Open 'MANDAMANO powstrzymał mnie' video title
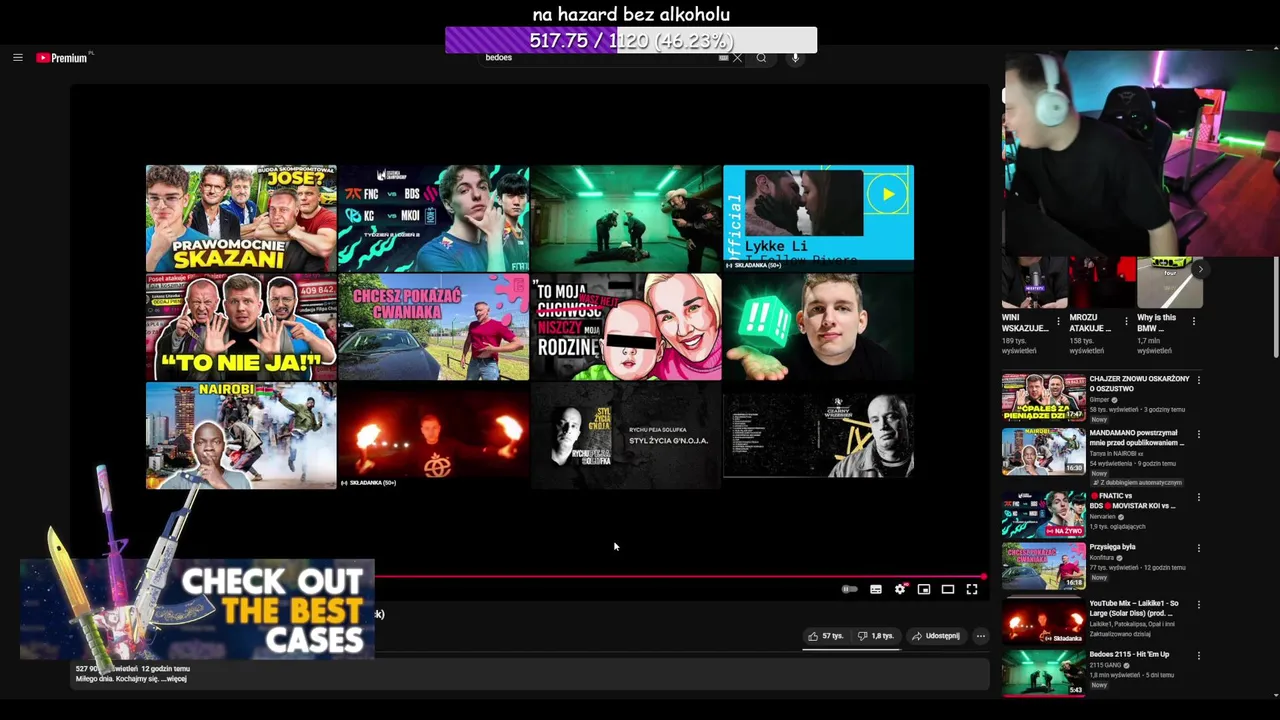Image resolution: width=1280 pixels, height=720 pixels. coord(1137,438)
